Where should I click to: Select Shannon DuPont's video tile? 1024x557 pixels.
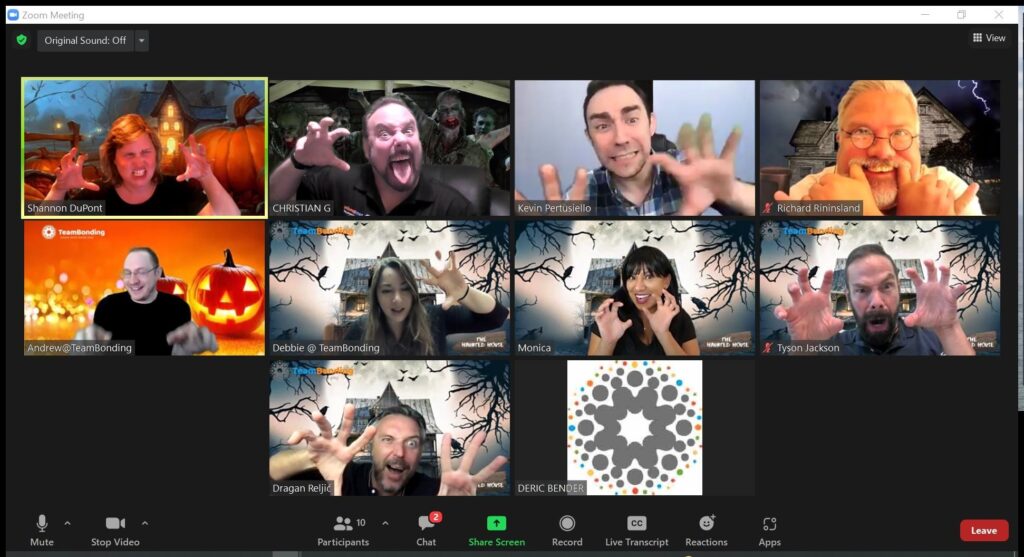[x=145, y=147]
